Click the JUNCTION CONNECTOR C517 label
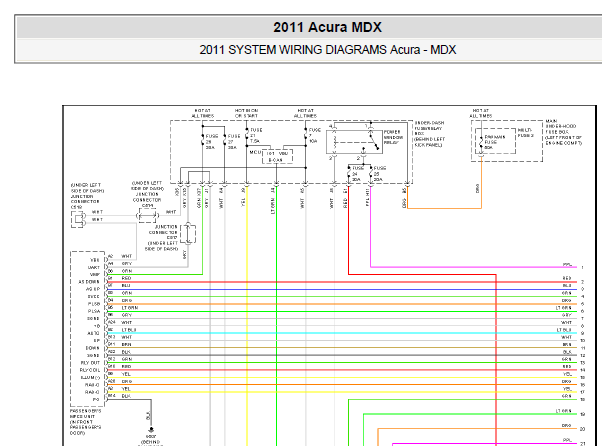The height and width of the screenshot is (446, 602). (163, 238)
